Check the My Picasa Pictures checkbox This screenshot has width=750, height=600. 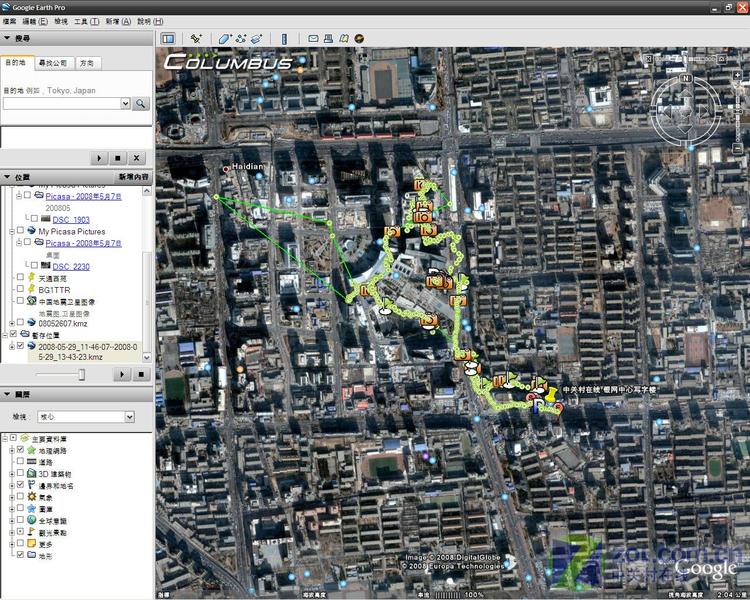(21, 230)
